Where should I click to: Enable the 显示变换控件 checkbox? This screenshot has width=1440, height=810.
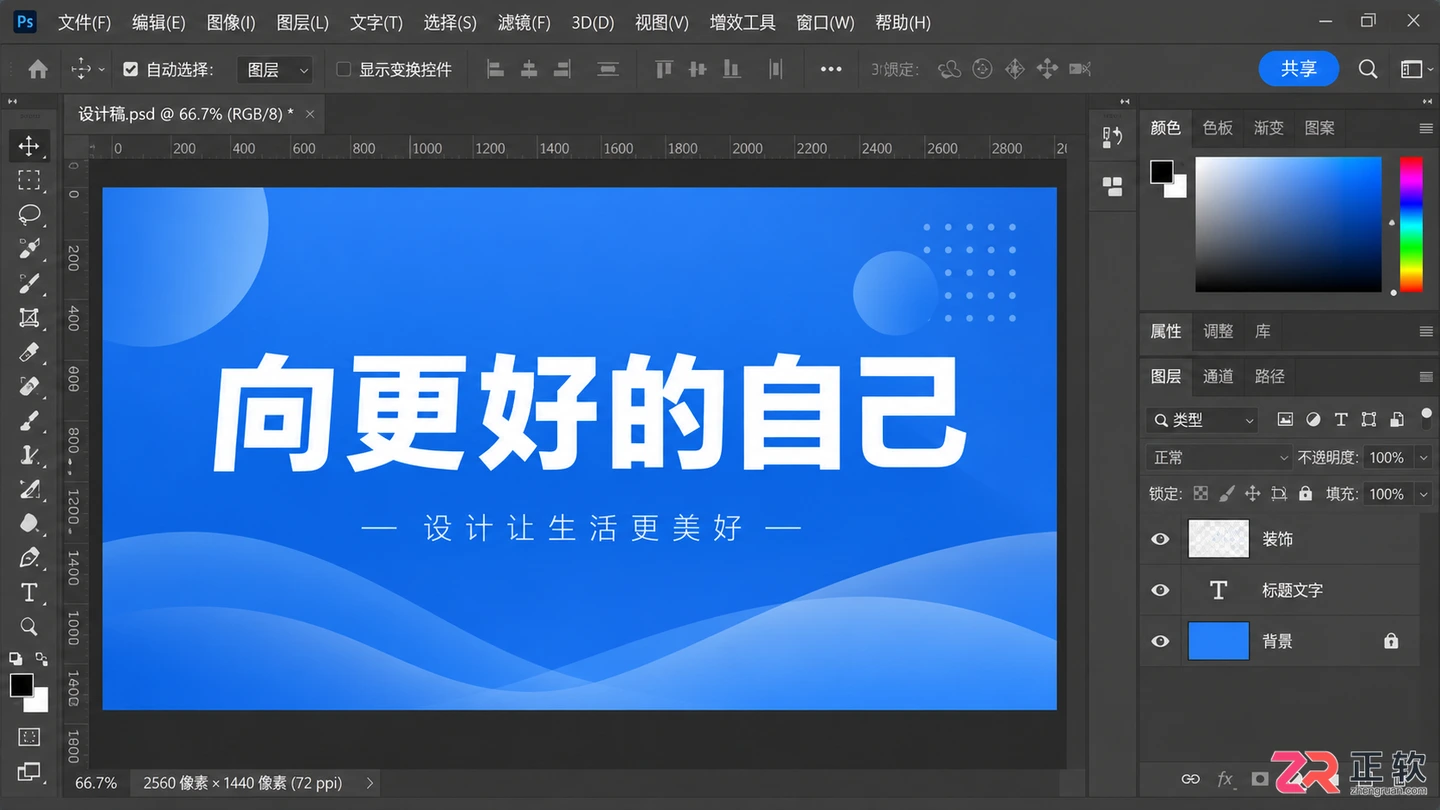(344, 69)
